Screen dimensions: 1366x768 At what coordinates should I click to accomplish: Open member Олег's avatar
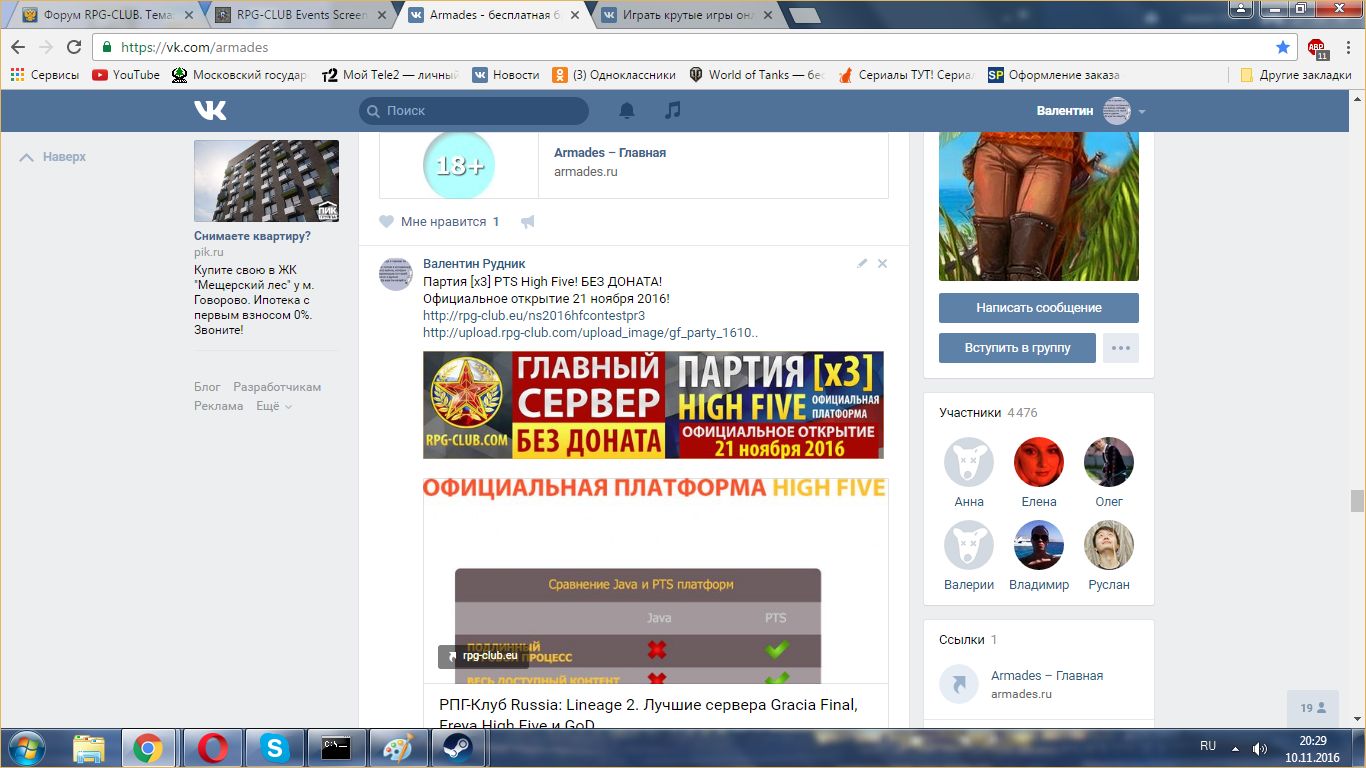click(x=1109, y=462)
